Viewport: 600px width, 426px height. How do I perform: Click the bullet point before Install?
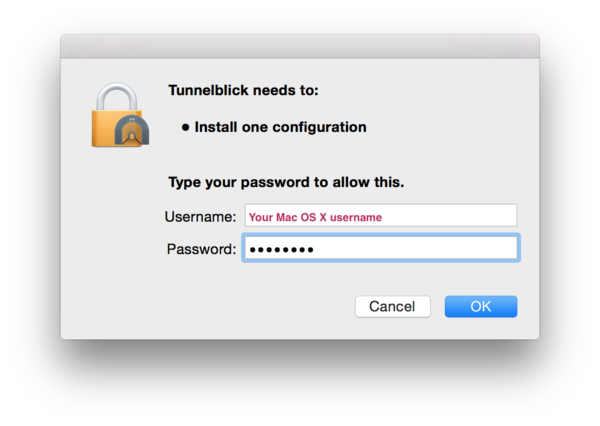point(186,127)
